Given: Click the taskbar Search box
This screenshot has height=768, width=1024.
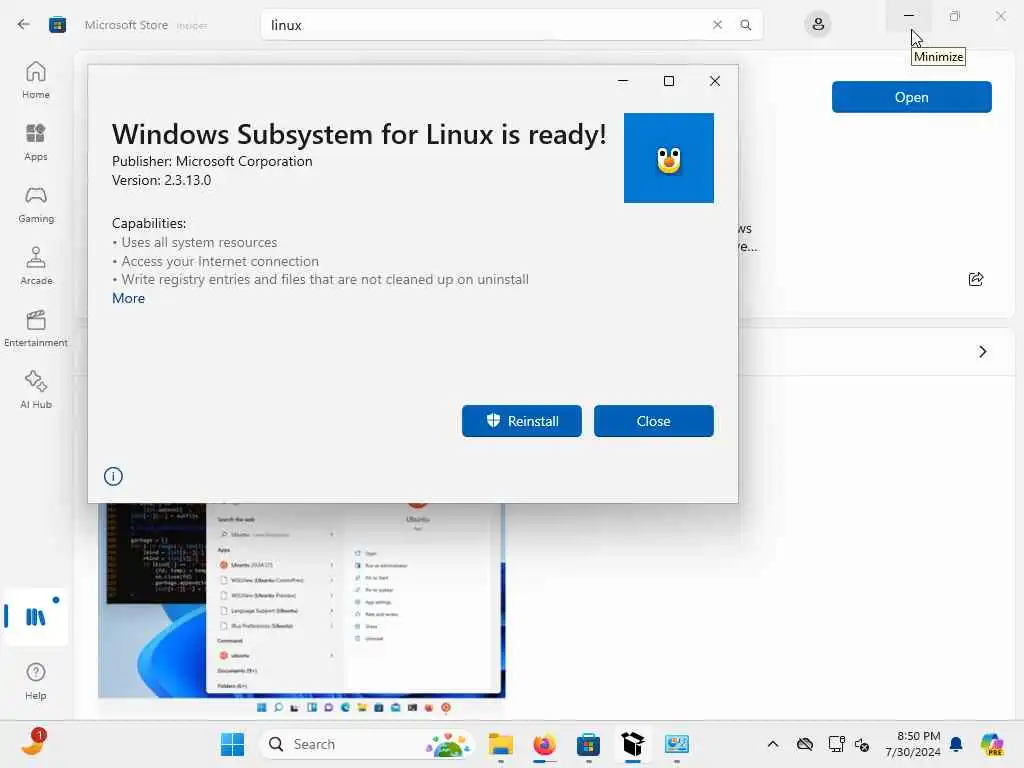Looking at the screenshot, I should [368, 744].
